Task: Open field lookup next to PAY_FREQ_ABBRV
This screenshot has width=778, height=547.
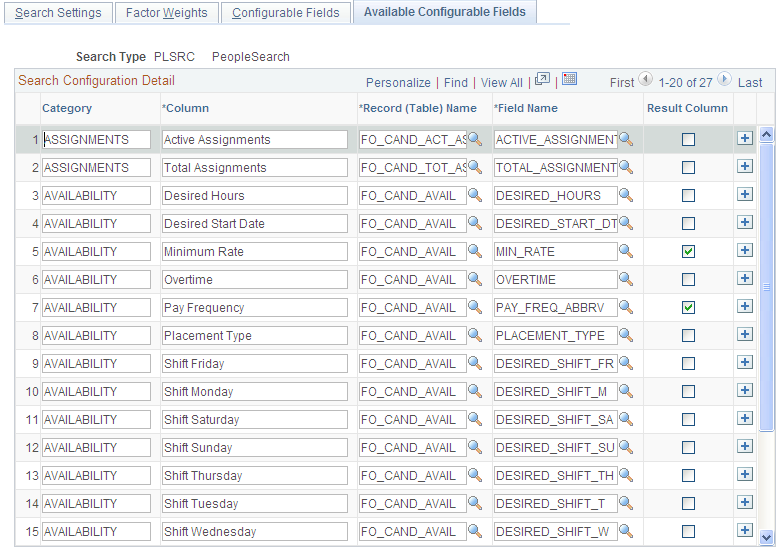Action: pos(626,308)
